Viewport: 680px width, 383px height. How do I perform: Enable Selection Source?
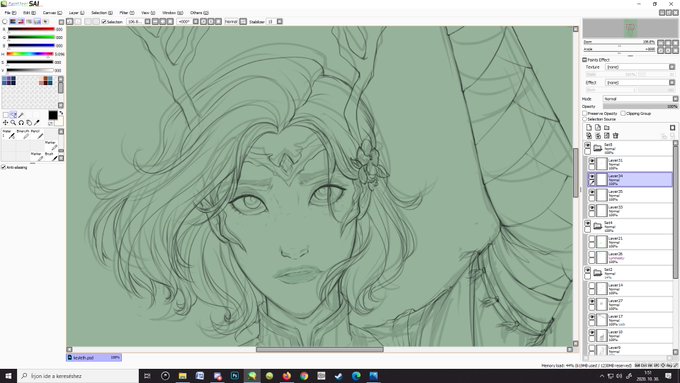click(585, 119)
